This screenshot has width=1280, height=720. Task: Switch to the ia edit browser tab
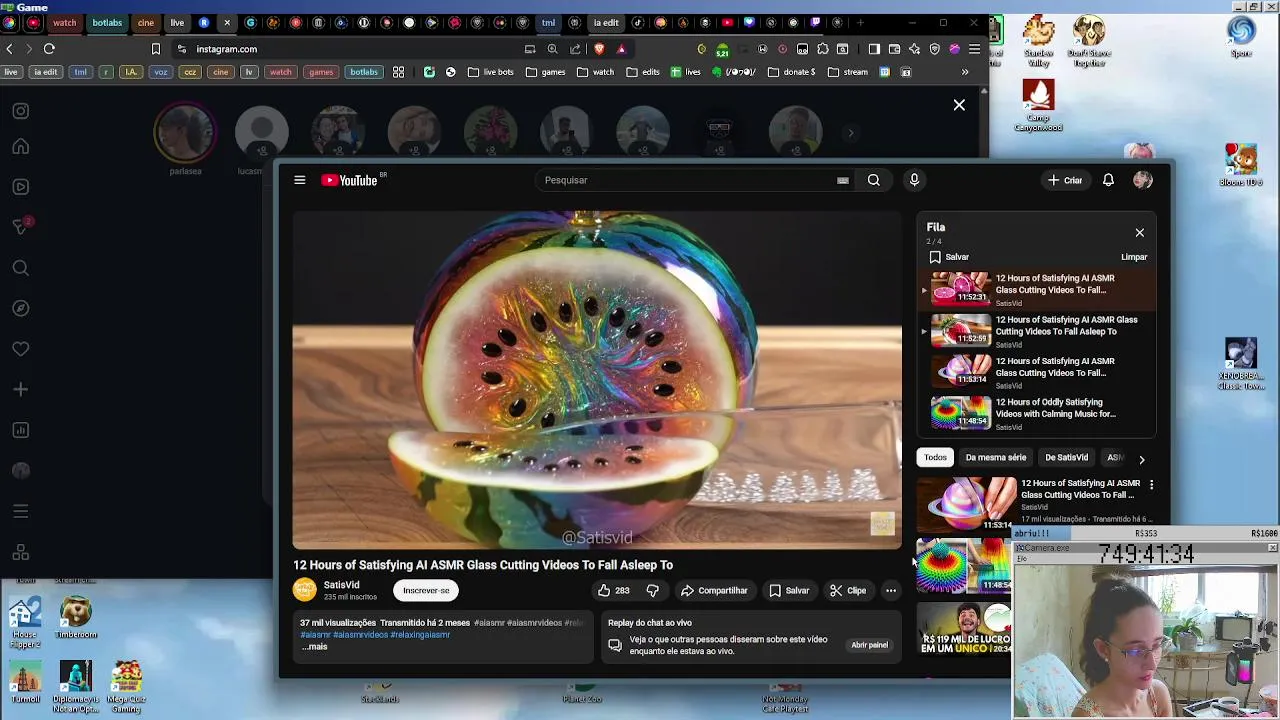606,22
